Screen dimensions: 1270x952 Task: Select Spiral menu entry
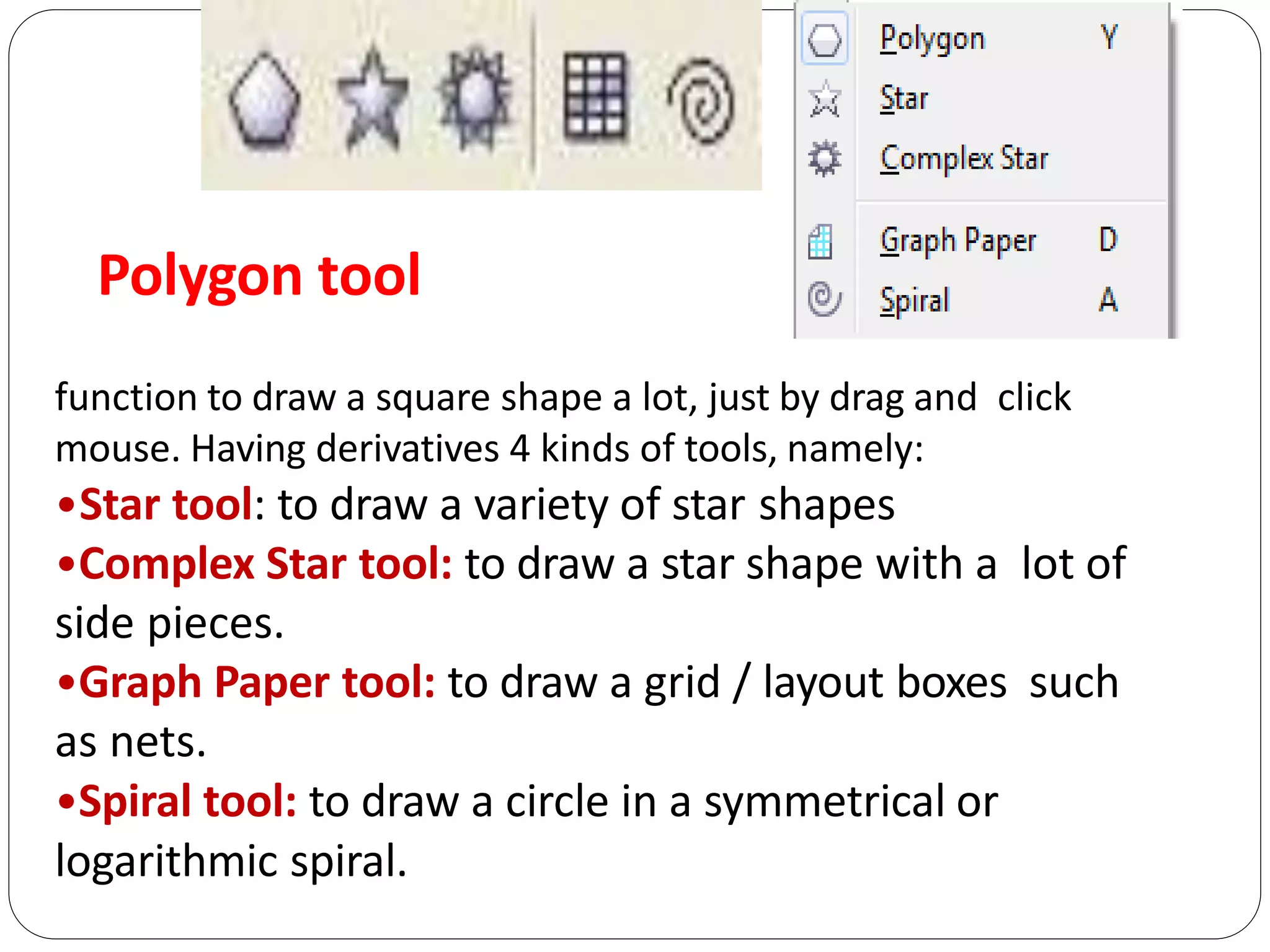tap(914, 301)
